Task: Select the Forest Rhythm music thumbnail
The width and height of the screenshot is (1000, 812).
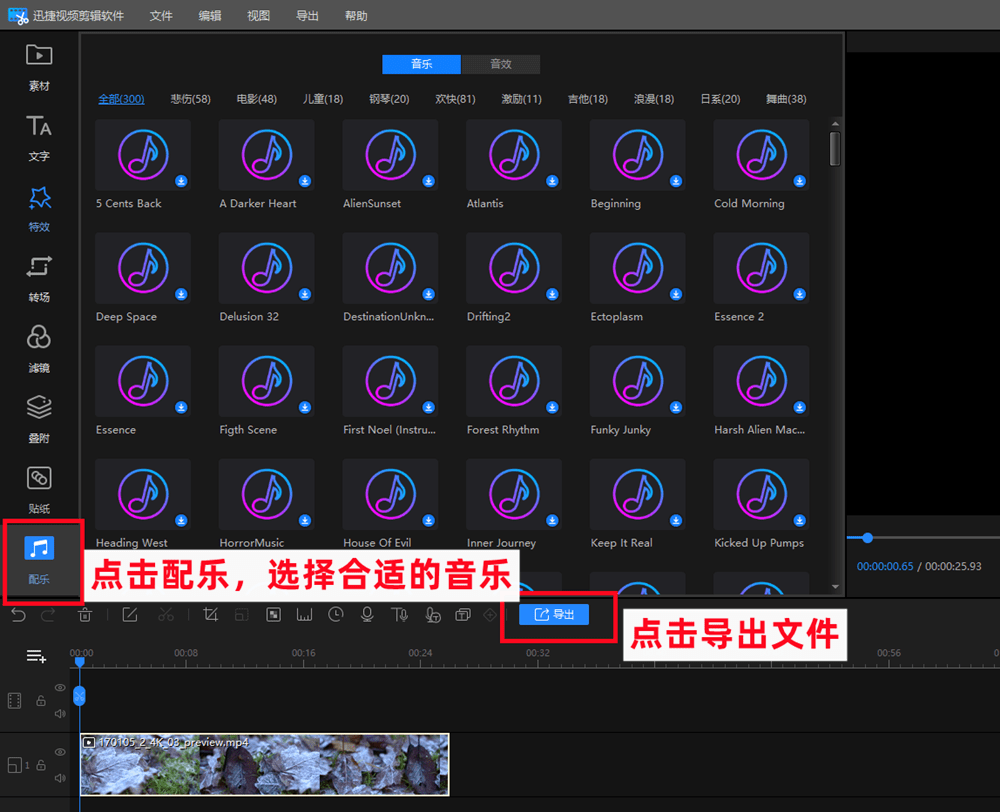Action: [513, 381]
